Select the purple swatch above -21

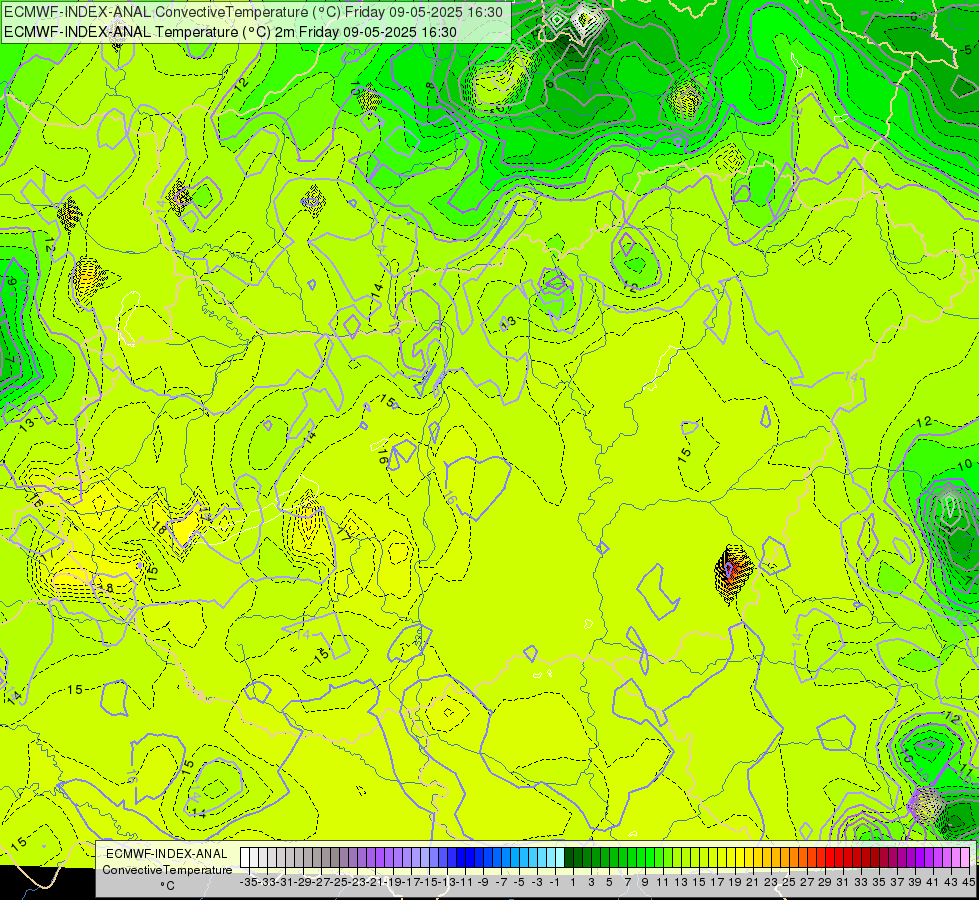point(371,858)
